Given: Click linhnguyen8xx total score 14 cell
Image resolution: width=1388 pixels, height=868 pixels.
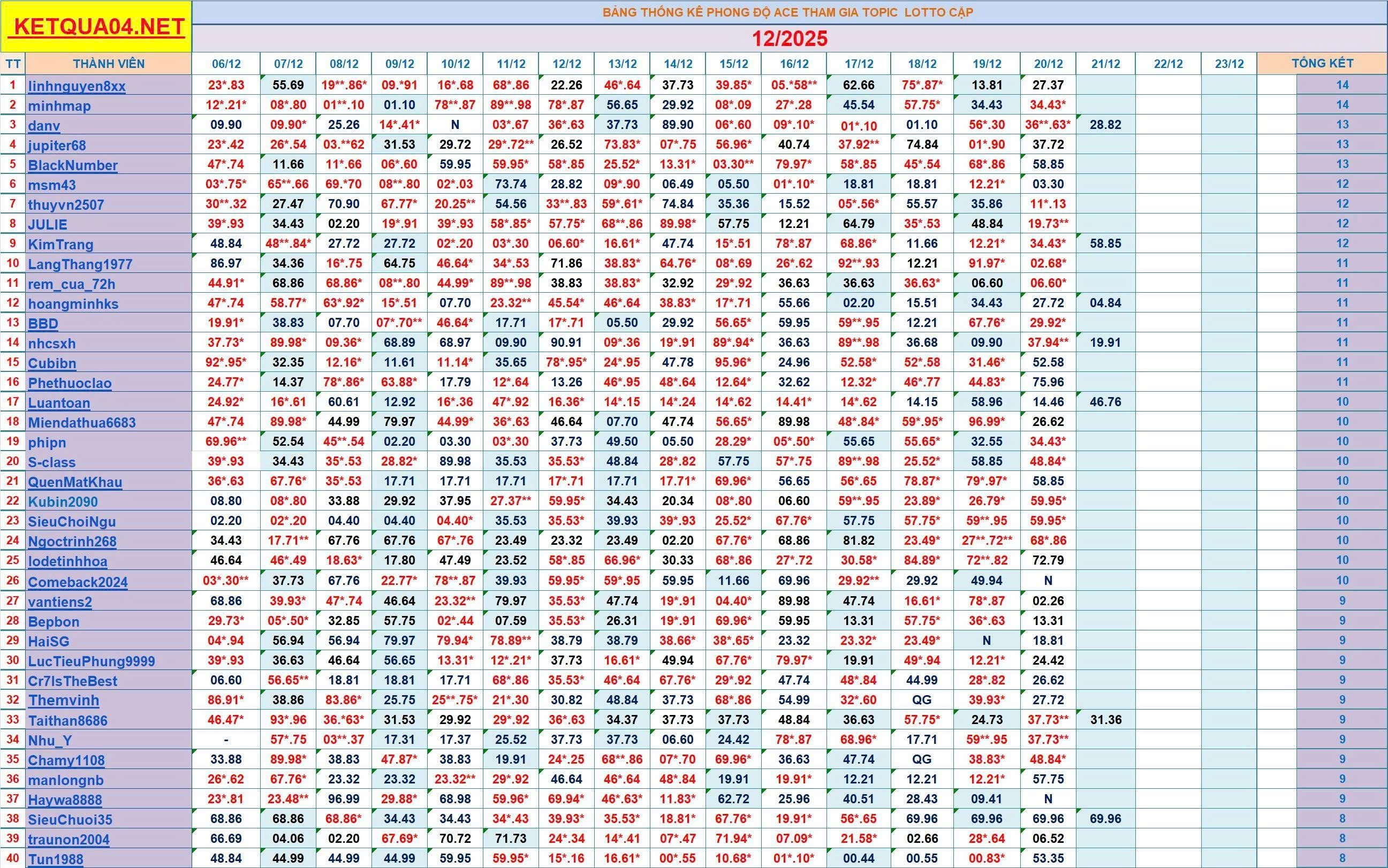Looking at the screenshot, I should (x=1341, y=85).
